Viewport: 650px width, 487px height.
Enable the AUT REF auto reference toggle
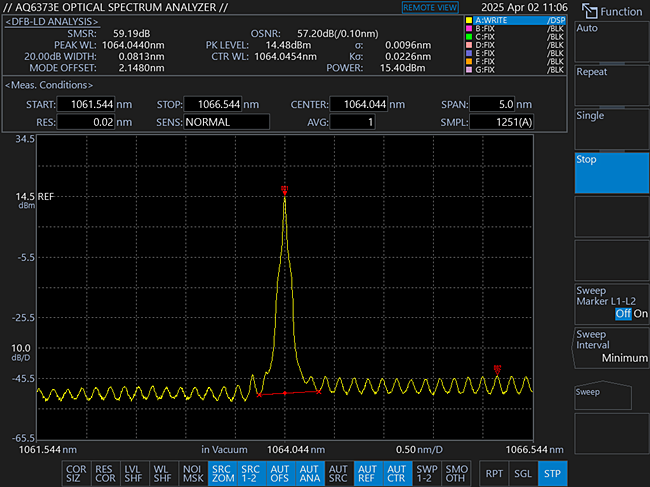click(368, 472)
